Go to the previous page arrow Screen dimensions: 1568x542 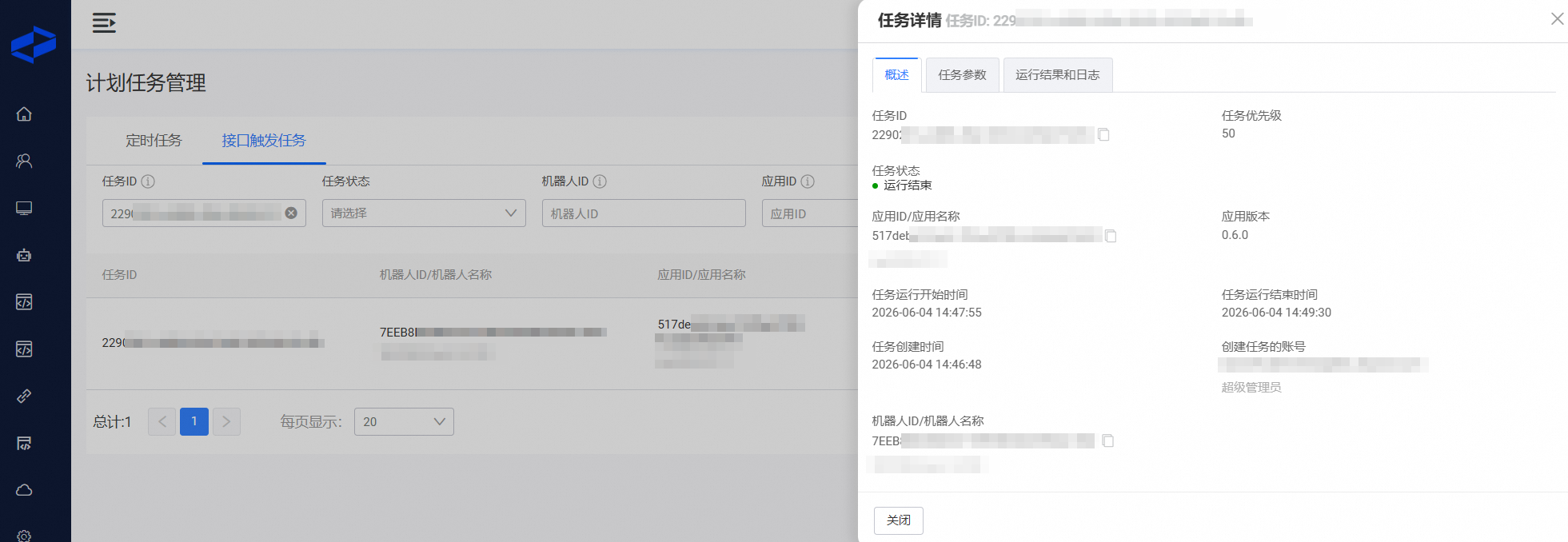pos(162,422)
